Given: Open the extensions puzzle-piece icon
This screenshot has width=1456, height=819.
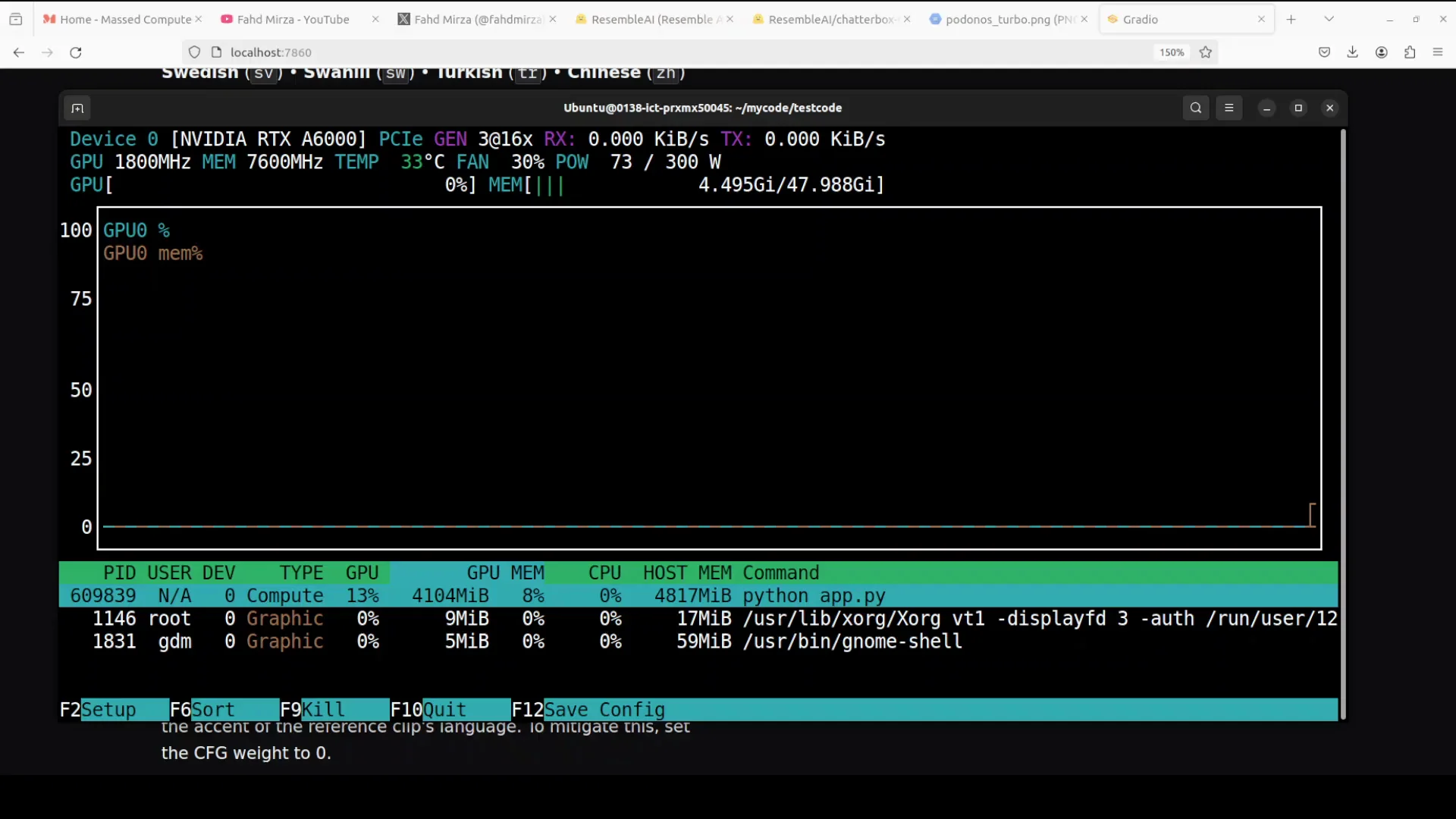Looking at the screenshot, I should [x=1410, y=52].
